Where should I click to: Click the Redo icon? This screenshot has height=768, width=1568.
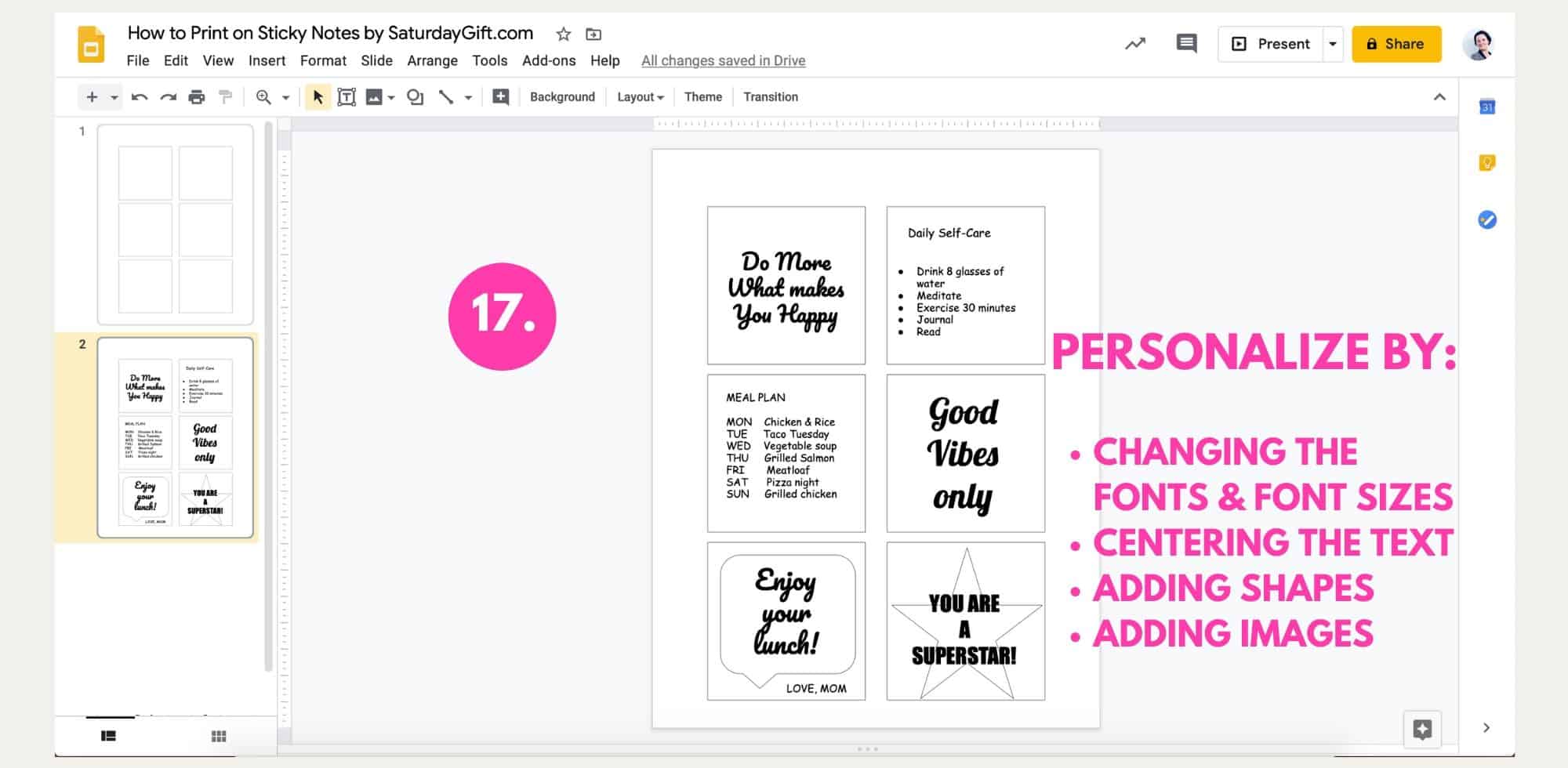[168, 96]
